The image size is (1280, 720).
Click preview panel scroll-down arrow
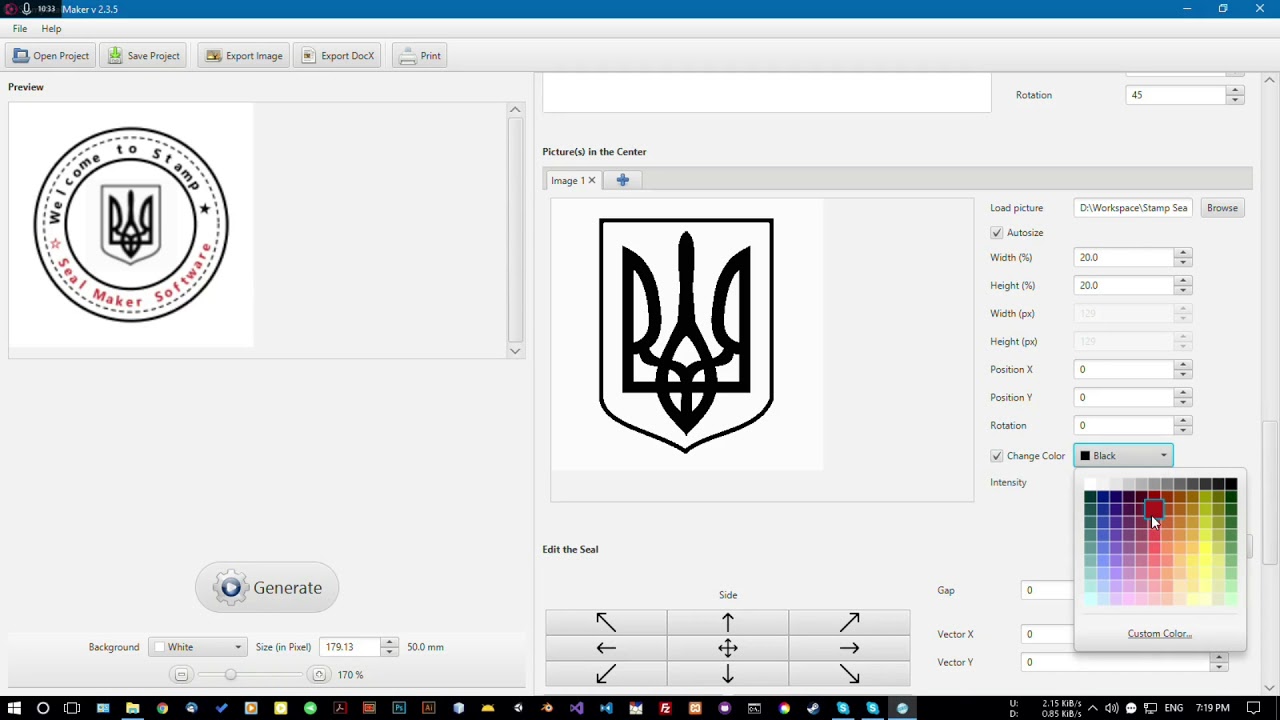tap(515, 351)
